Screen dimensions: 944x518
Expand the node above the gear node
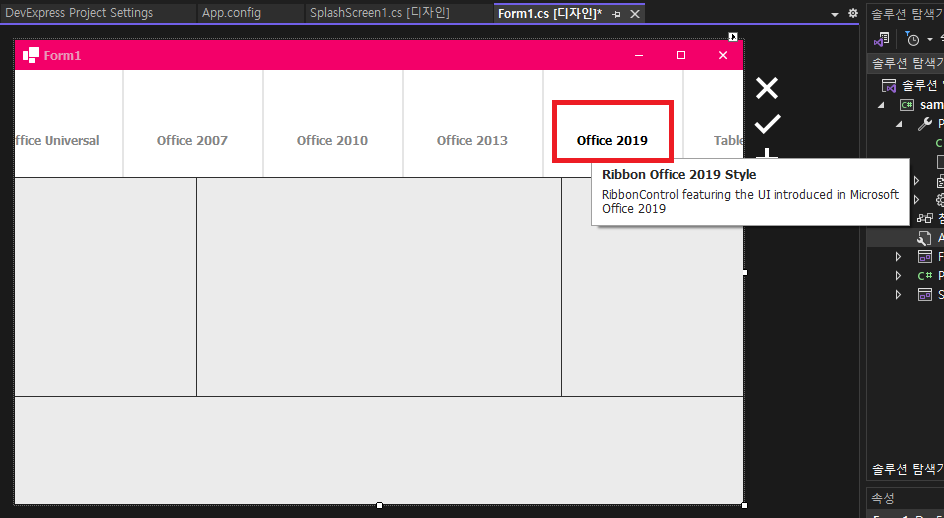point(916,180)
